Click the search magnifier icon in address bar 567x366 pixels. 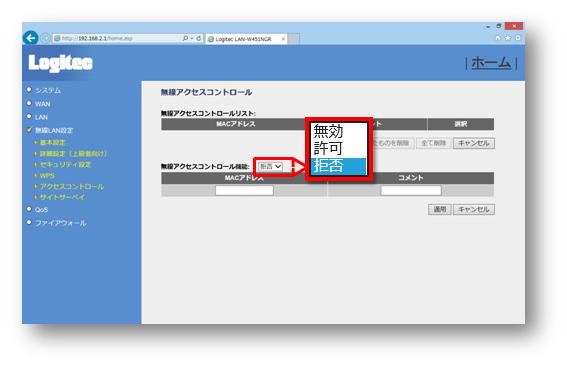pyautogui.click(x=186, y=38)
